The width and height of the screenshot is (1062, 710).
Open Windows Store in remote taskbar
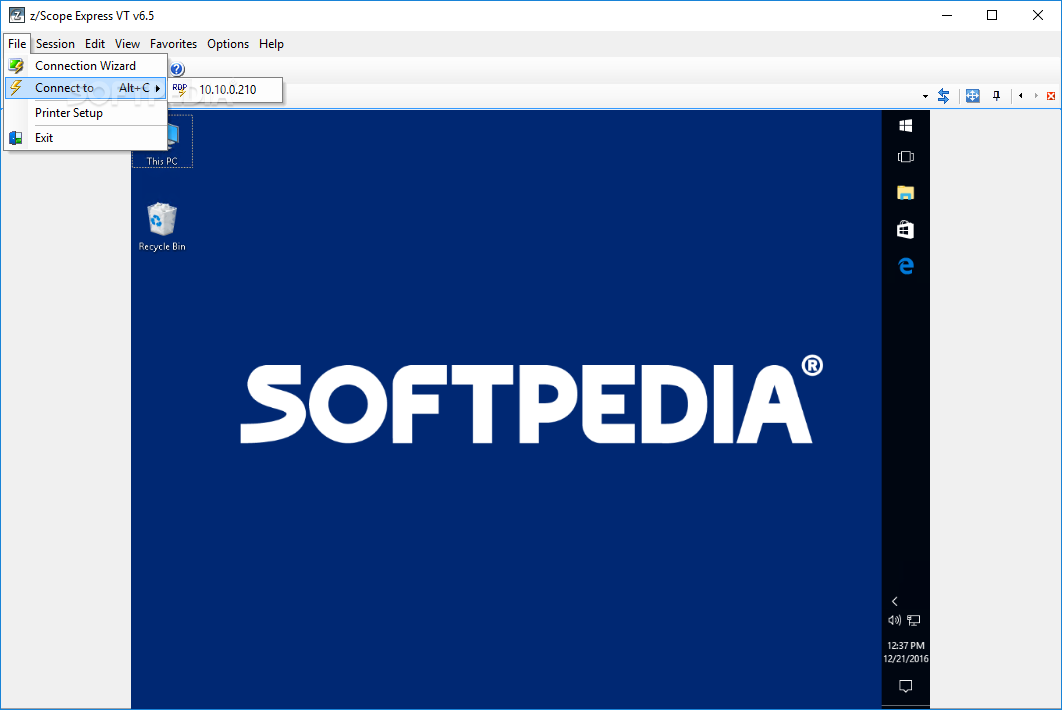coord(906,230)
